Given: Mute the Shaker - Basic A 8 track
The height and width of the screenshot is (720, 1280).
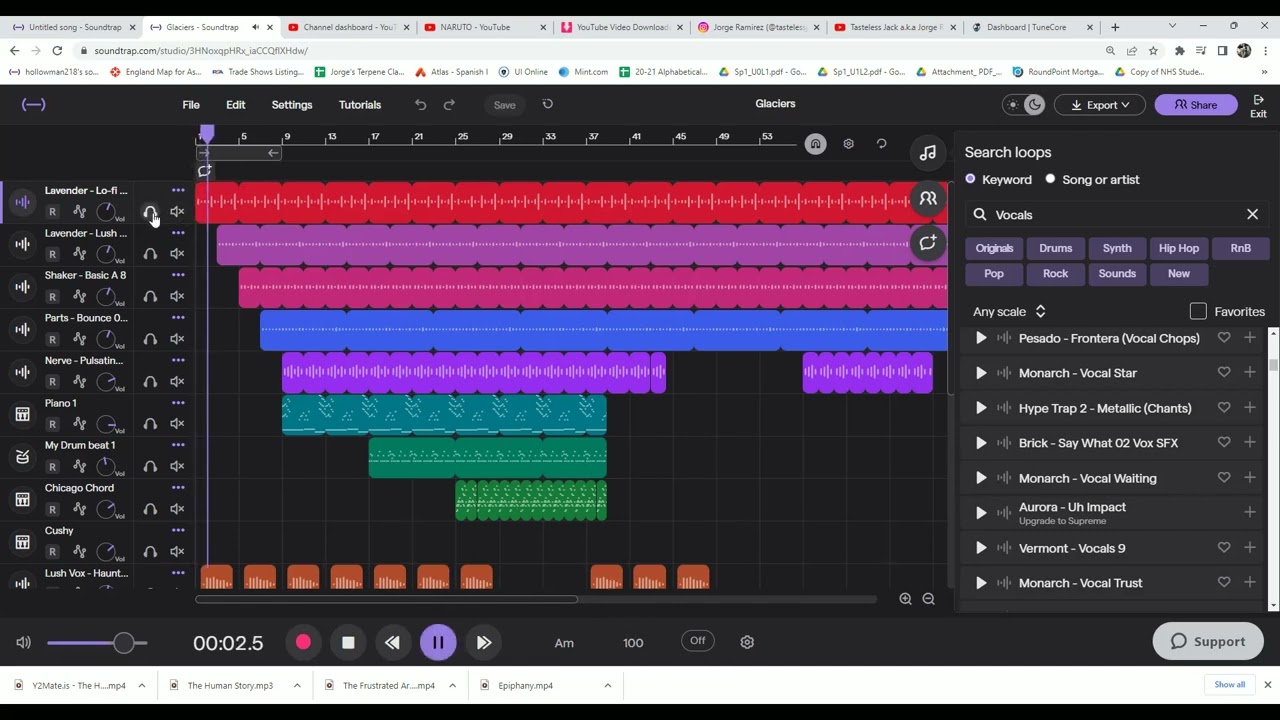Looking at the screenshot, I should coord(177,296).
